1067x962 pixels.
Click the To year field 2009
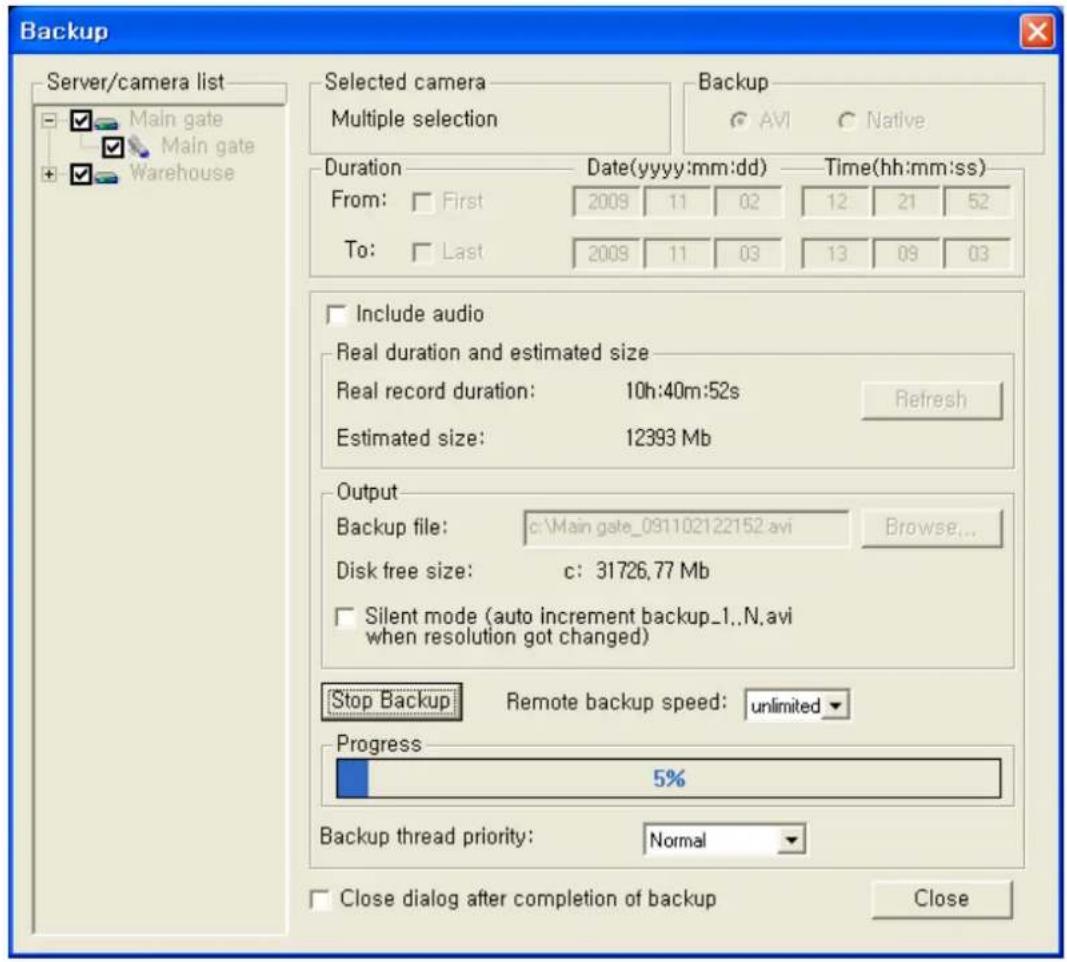[607, 254]
